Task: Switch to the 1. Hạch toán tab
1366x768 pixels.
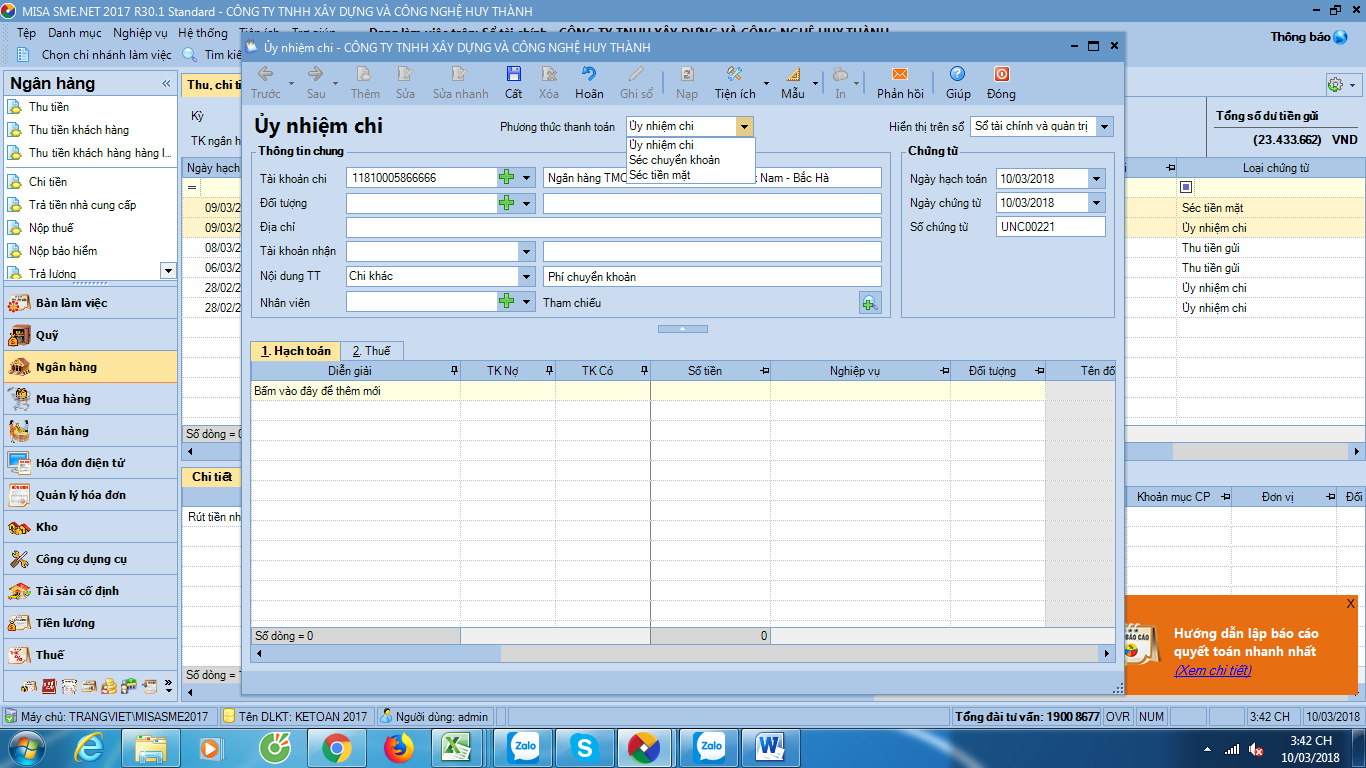Action: pos(295,351)
